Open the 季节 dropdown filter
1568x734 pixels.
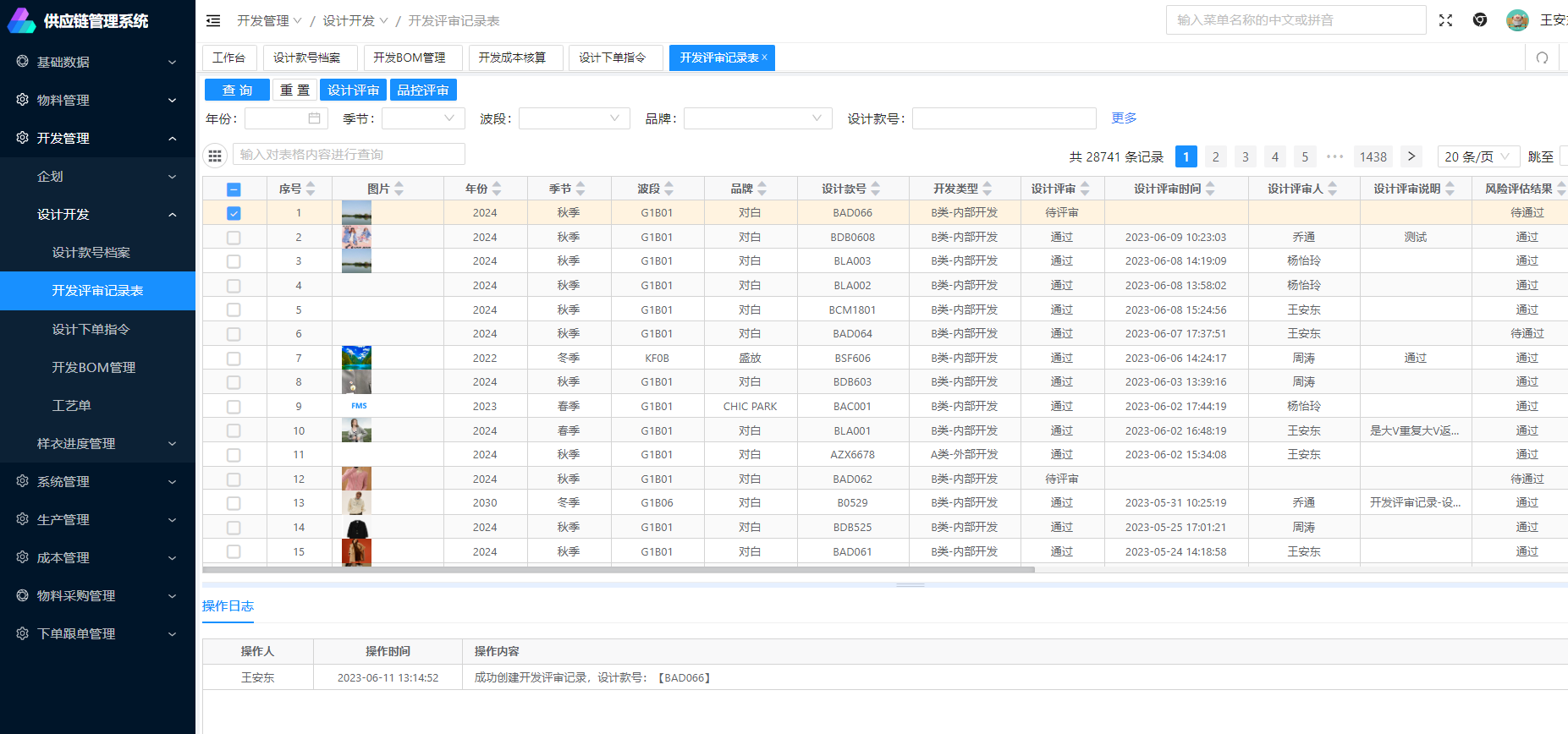[x=423, y=118]
